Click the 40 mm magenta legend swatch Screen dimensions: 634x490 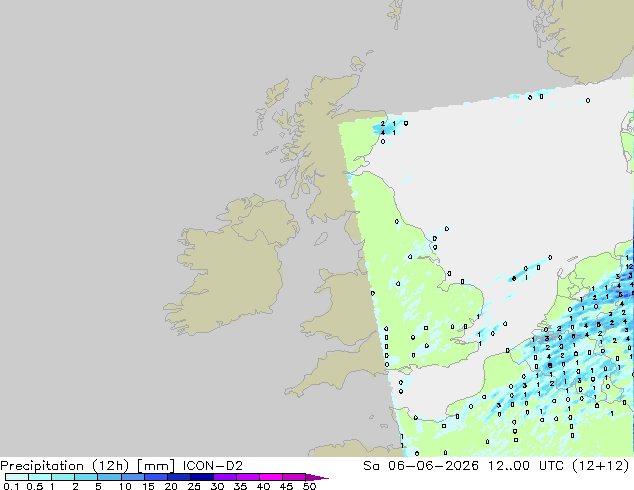coord(271,477)
